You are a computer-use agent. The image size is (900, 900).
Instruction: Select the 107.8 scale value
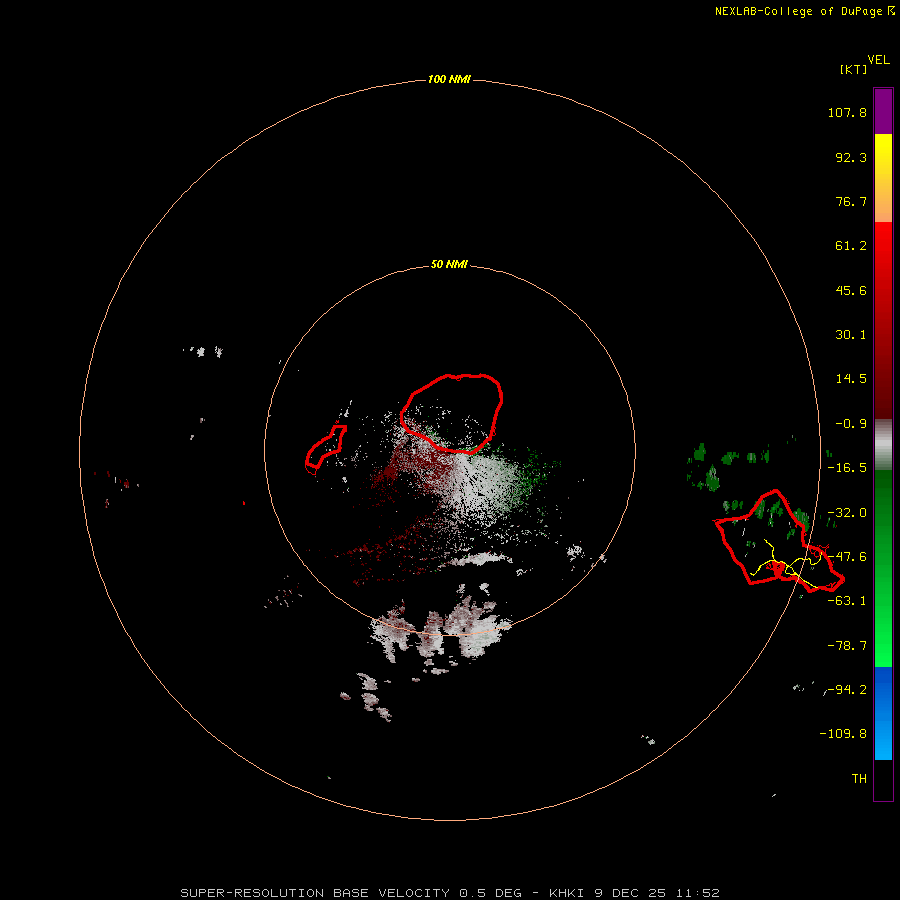click(847, 112)
